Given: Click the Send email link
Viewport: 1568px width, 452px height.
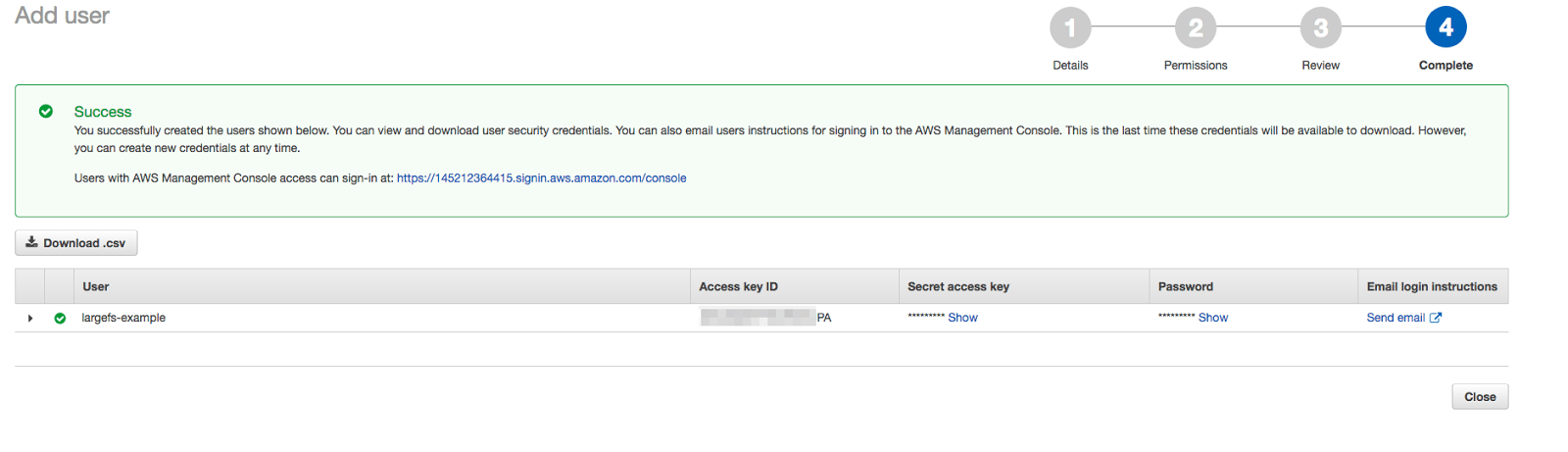Looking at the screenshot, I should tap(1396, 318).
